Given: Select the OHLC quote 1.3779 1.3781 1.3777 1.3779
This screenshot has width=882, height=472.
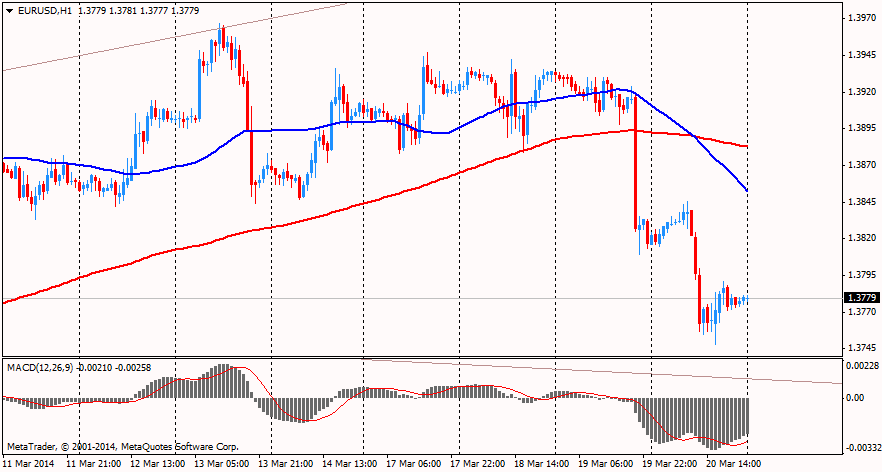Looking at the screenshot, I should (139, 11).
